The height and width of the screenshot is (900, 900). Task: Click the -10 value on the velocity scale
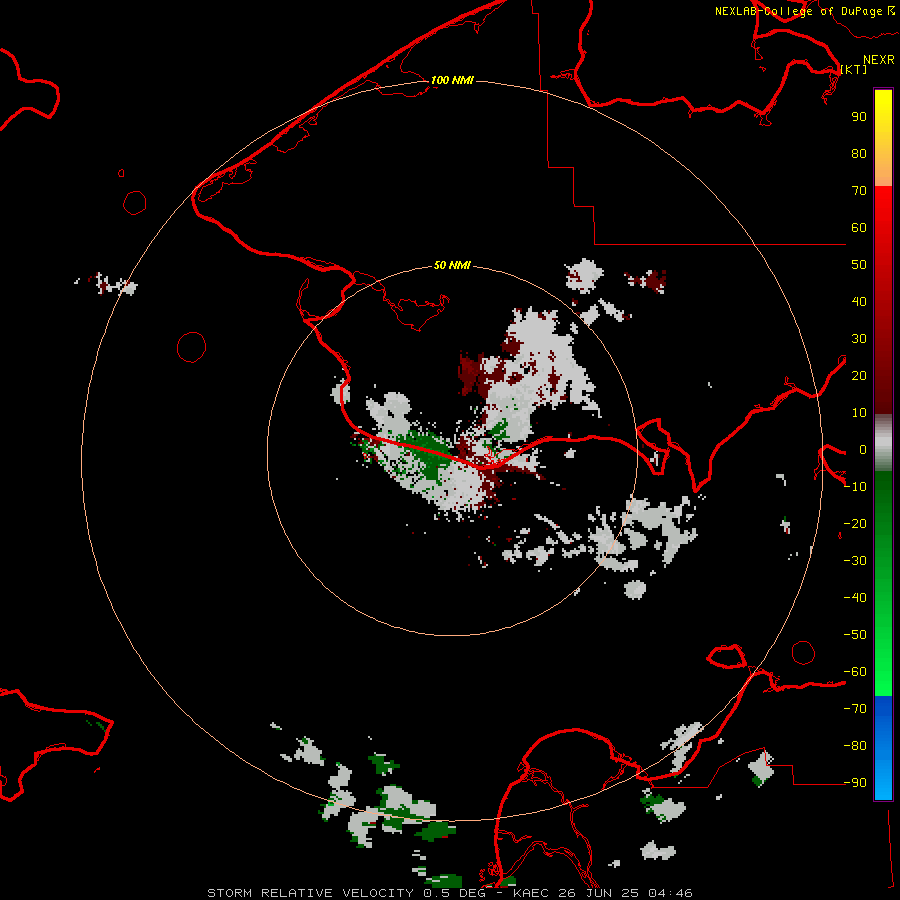pyautogui.click(x=855, y=487)
